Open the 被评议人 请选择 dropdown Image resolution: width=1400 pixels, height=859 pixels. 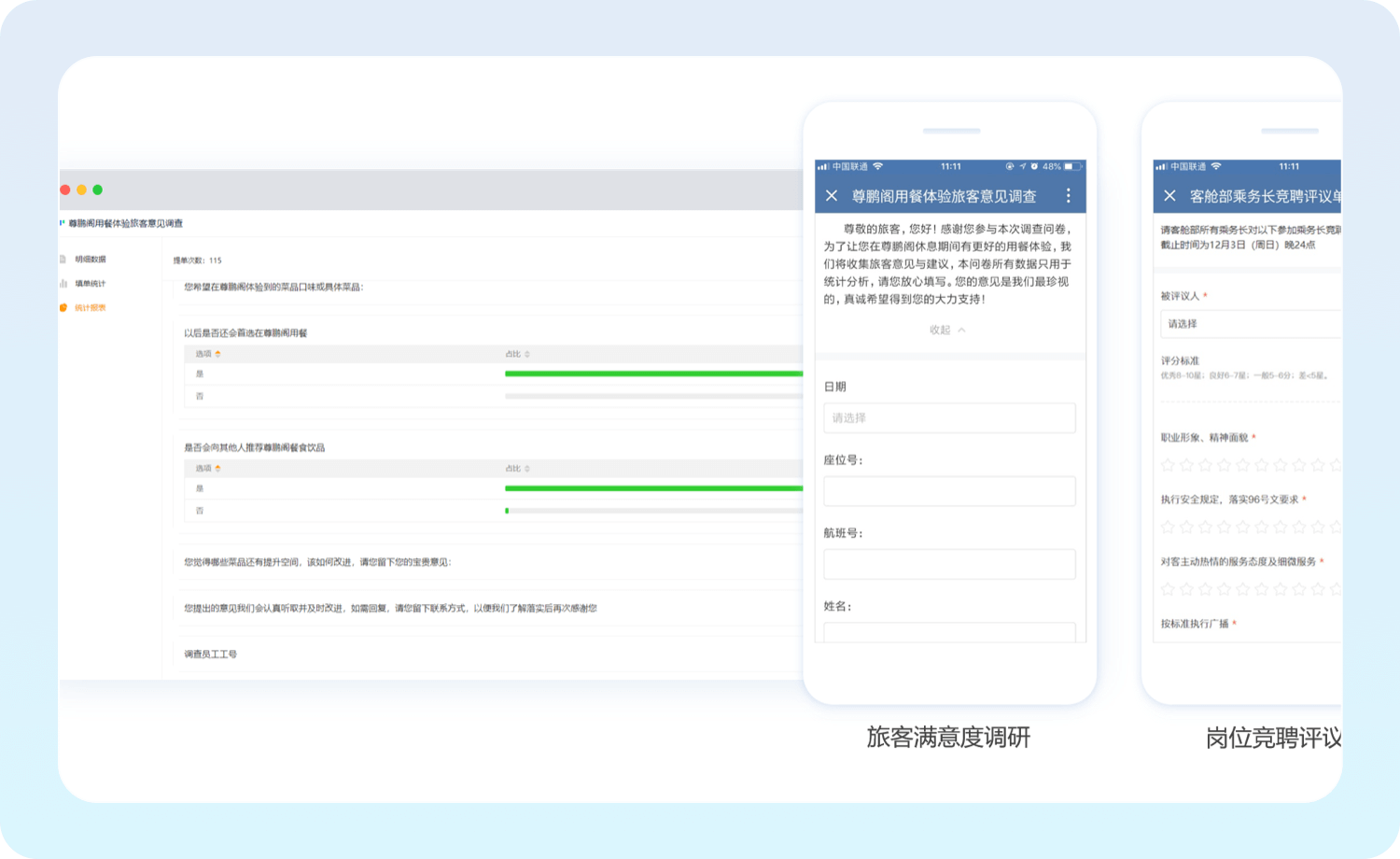[1251, 324]
